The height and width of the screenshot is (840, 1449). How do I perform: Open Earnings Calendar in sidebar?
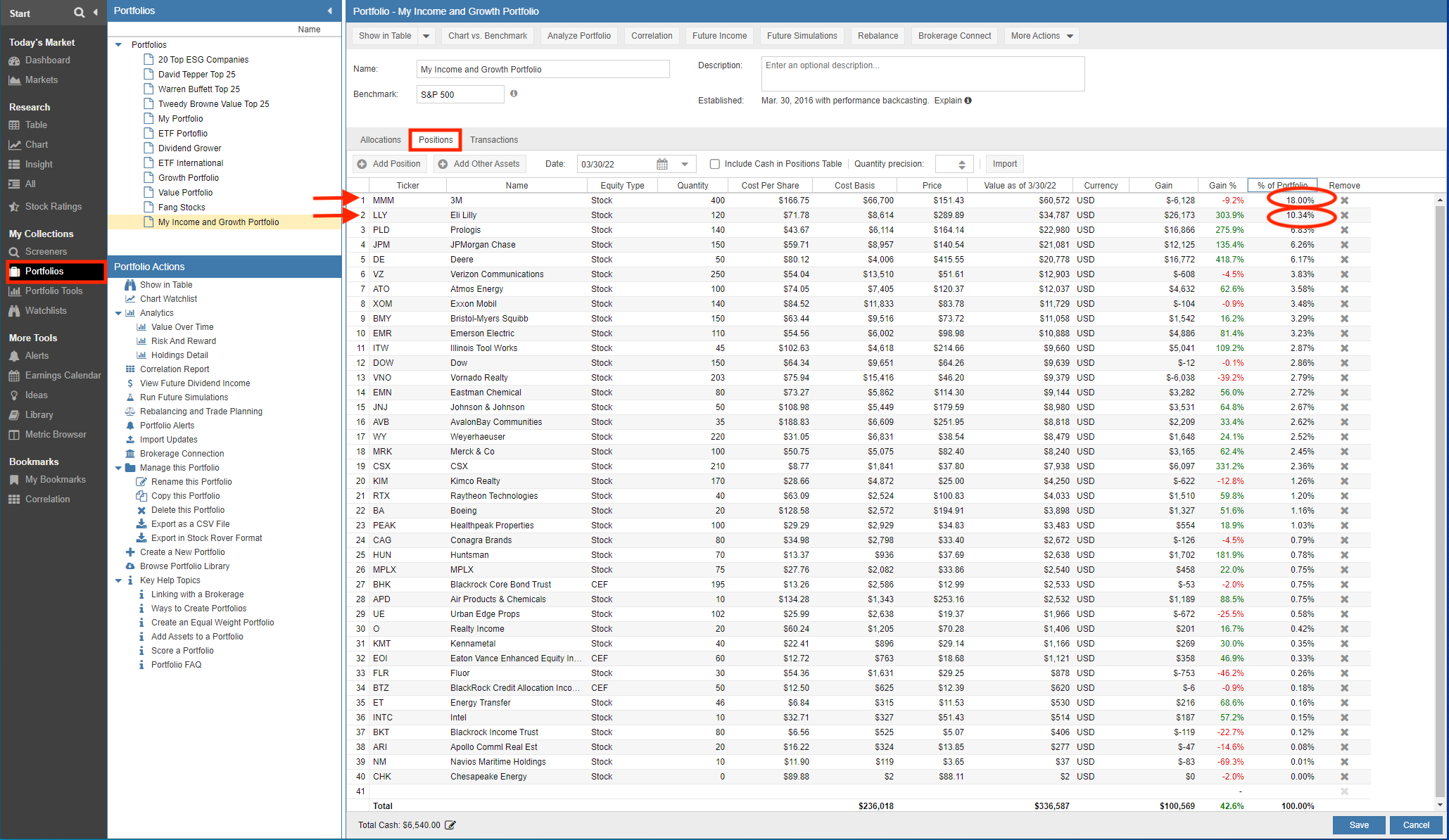click(x=63, y=376)
